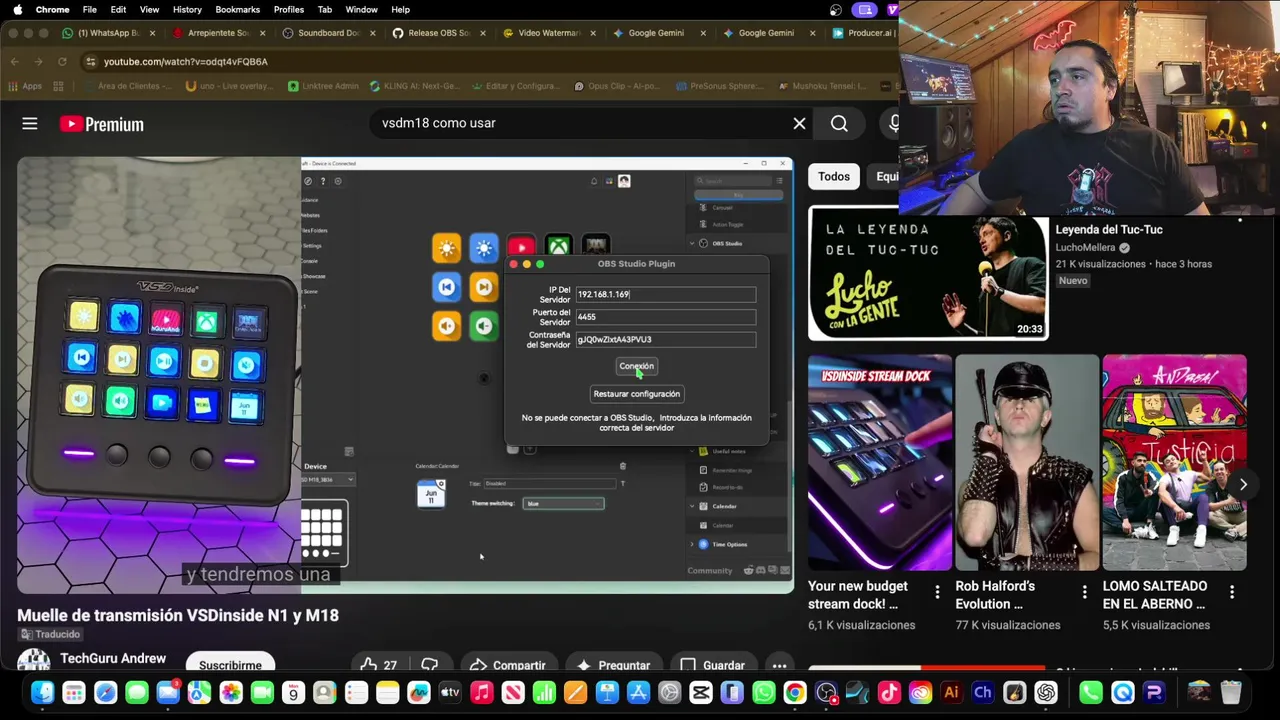Open 'Rob Halford's Evolution' short thumbnail

1027,462
